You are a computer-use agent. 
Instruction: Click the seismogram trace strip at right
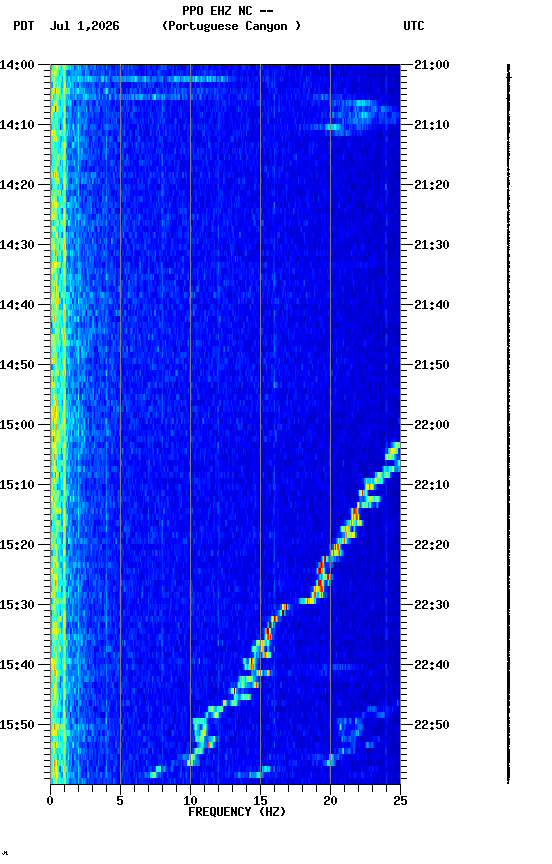(508, 423)
